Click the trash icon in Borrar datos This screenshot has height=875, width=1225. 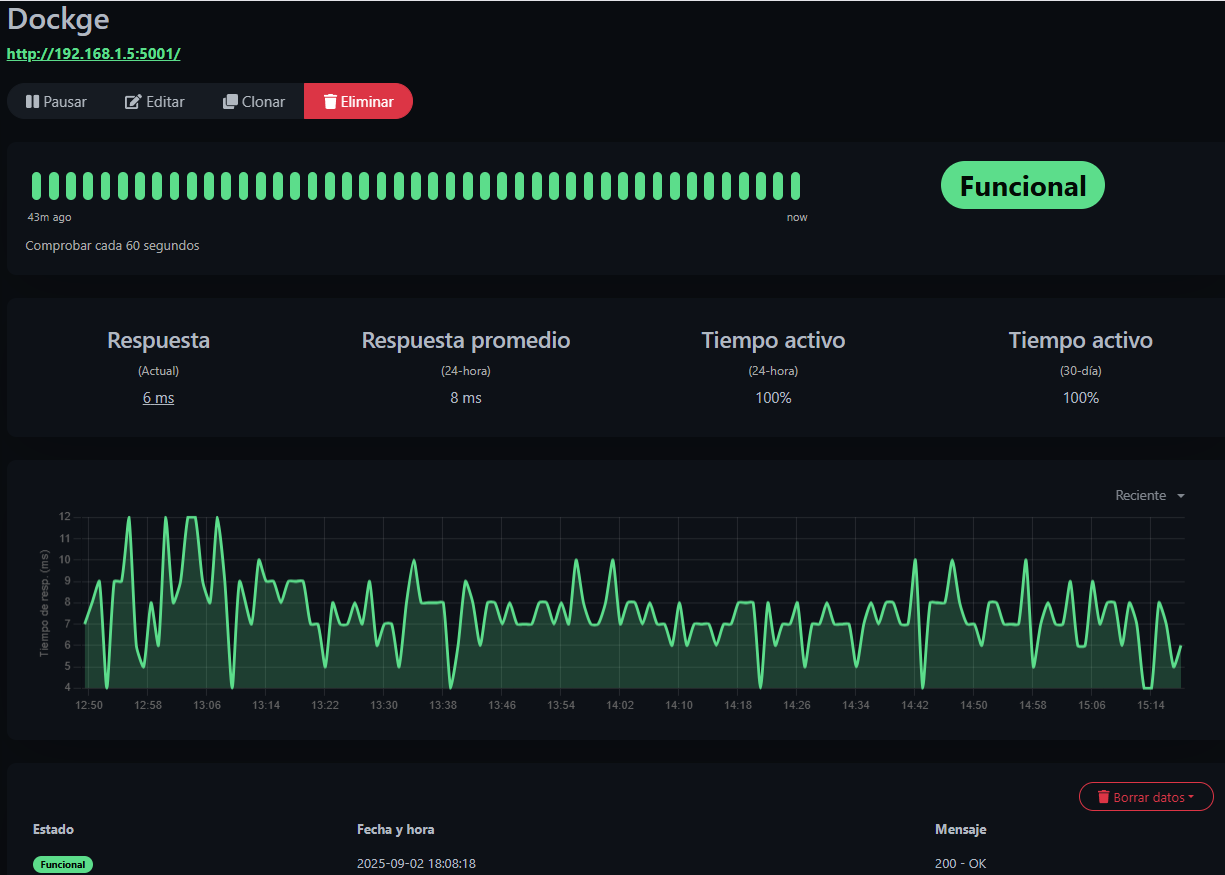point(1103,797)
